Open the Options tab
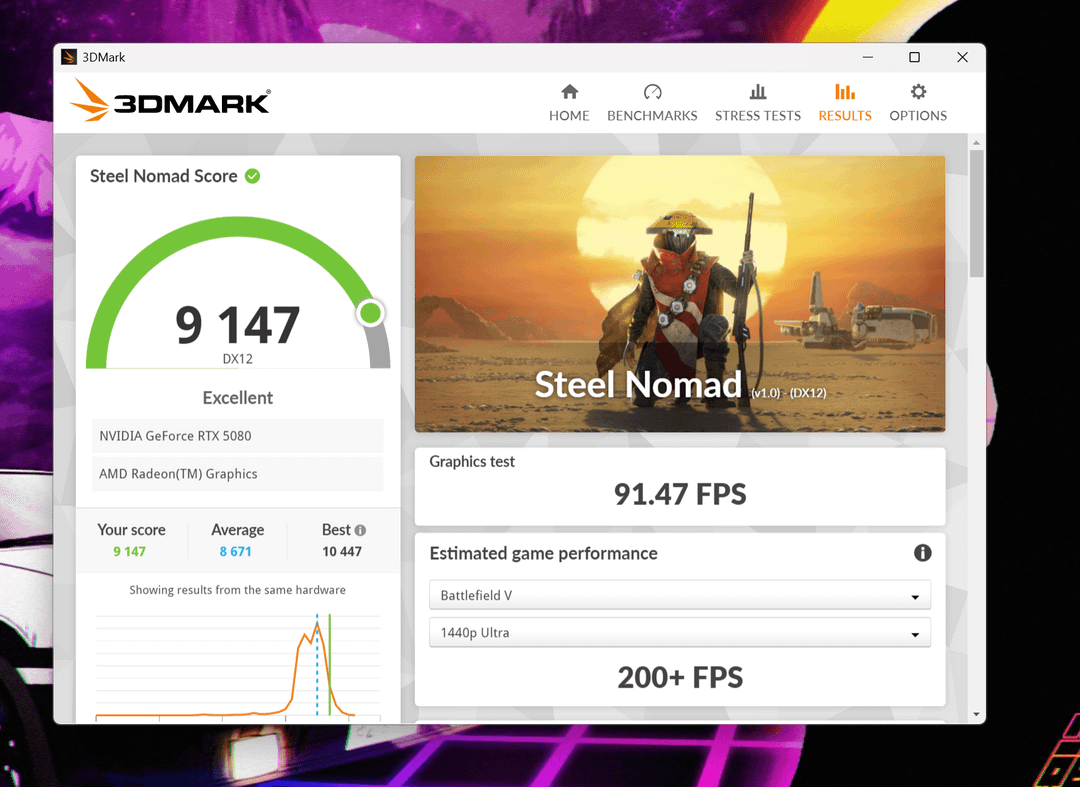 pos(917,103)
